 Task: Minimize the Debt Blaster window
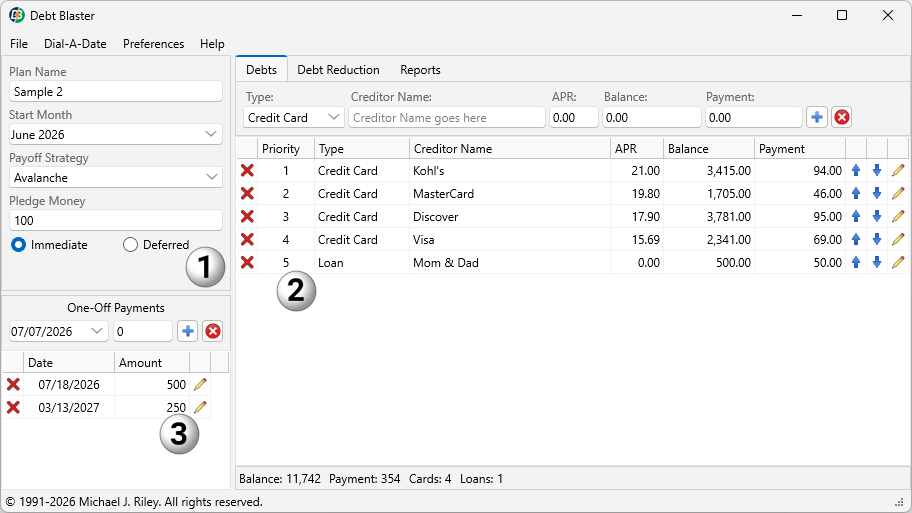click(x=797, y=16)
